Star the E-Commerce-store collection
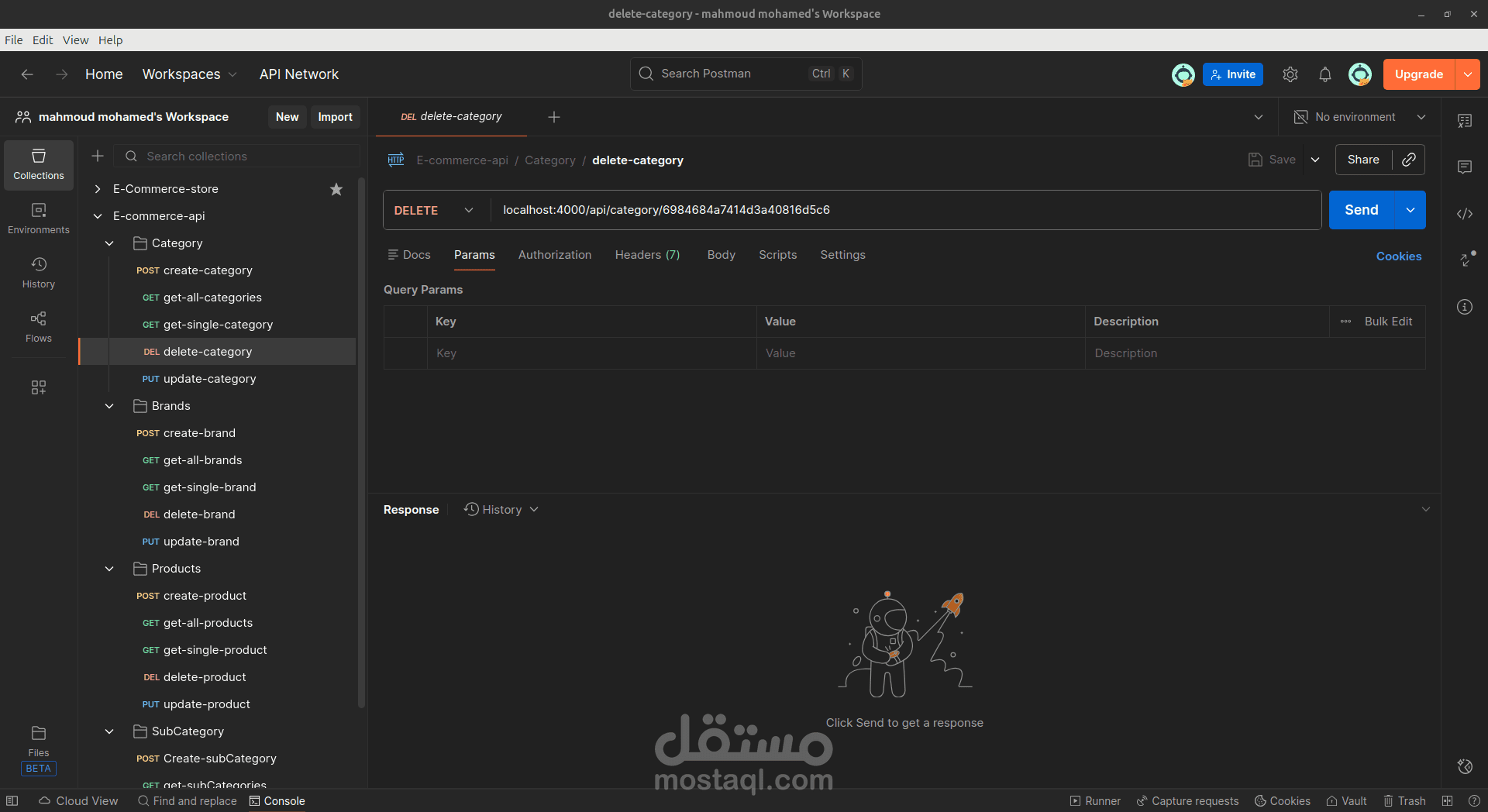This screenshot has width=1488, height=812. coord(336,188)
